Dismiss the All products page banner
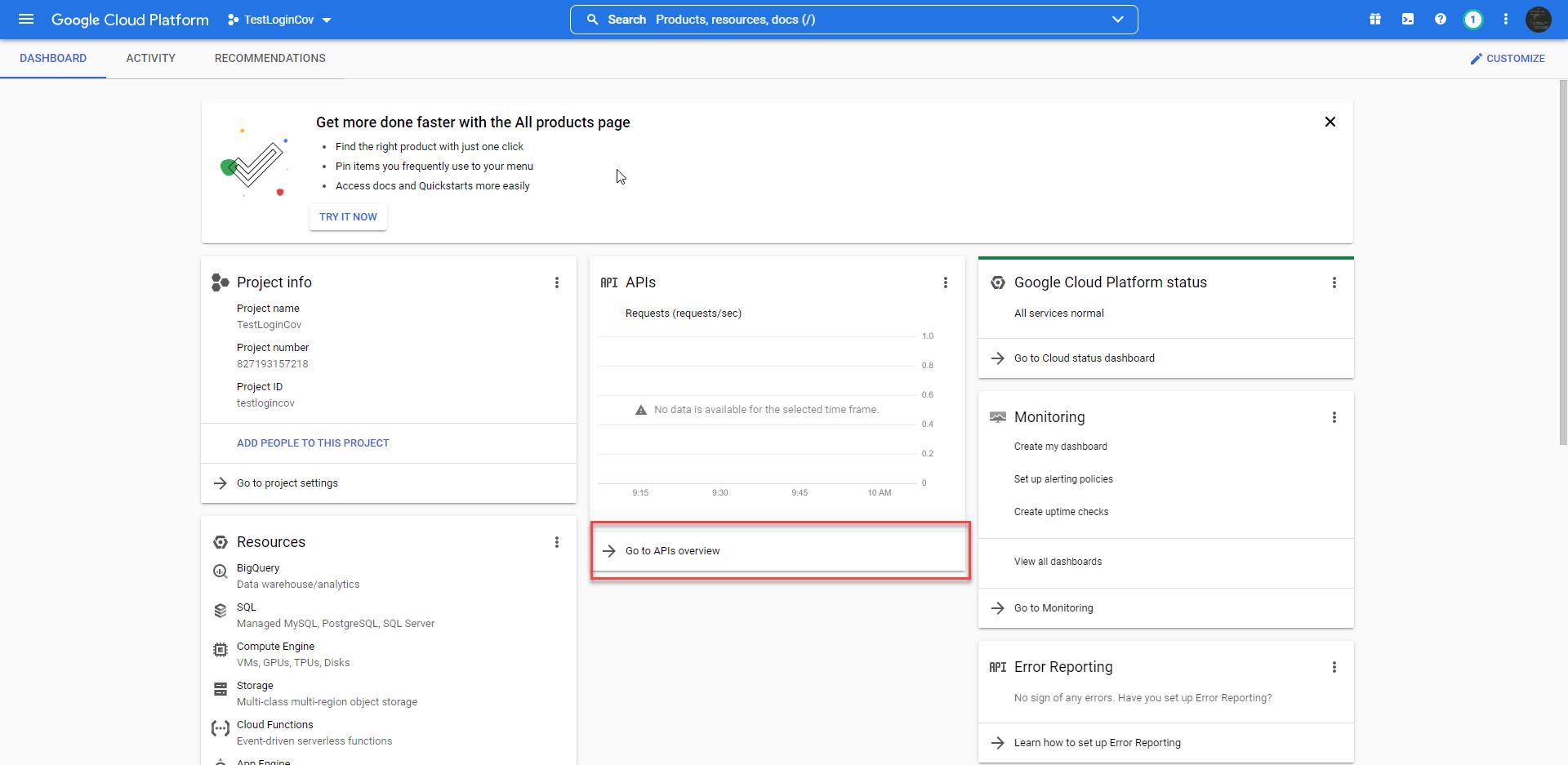This screenshot has width=1568, height=765. pyautogui.click(x=1330, y=122)
